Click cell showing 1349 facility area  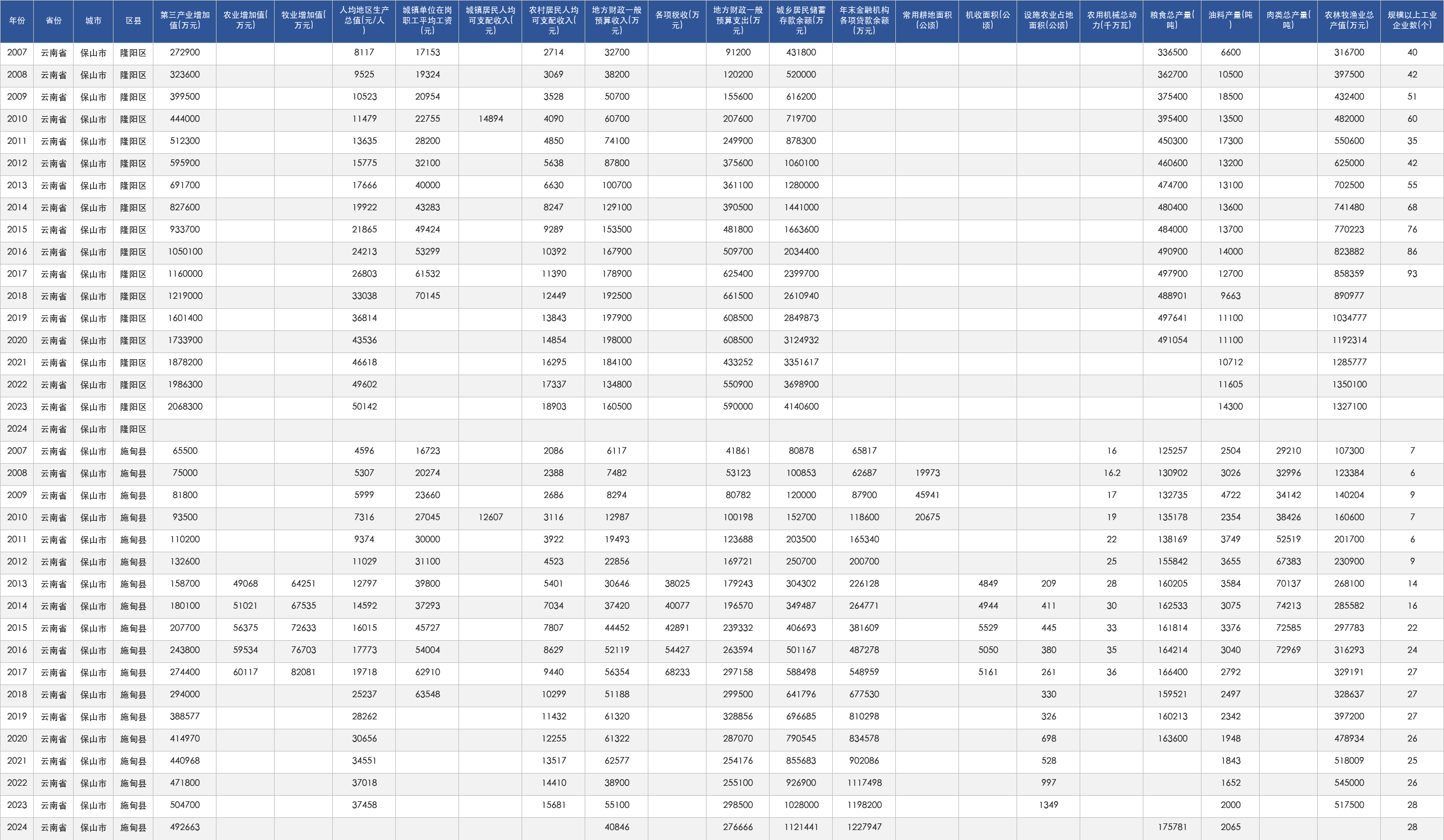[x=1048, y=805]
